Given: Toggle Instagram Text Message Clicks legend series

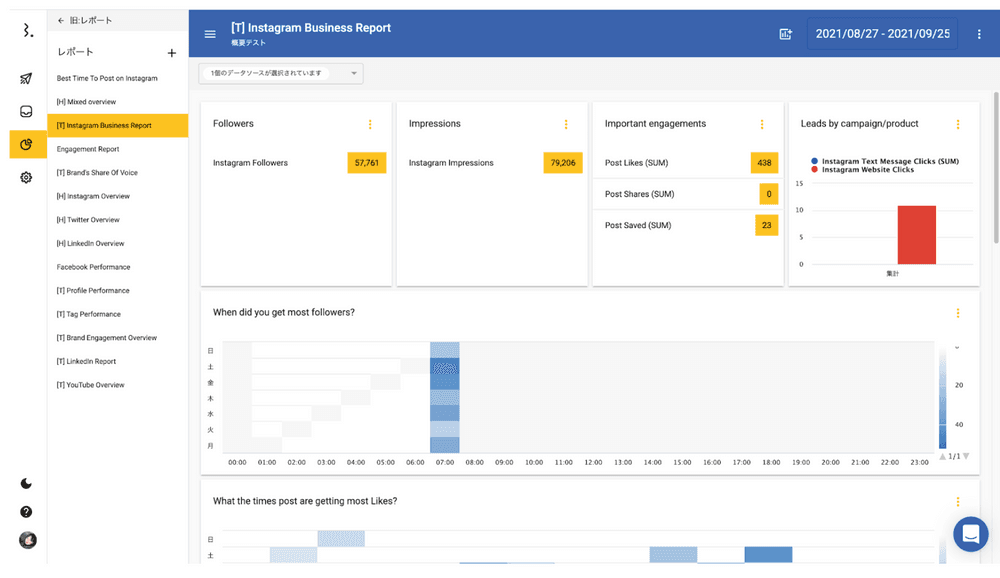Looking at the screenshot, I should tap(888, 161).
